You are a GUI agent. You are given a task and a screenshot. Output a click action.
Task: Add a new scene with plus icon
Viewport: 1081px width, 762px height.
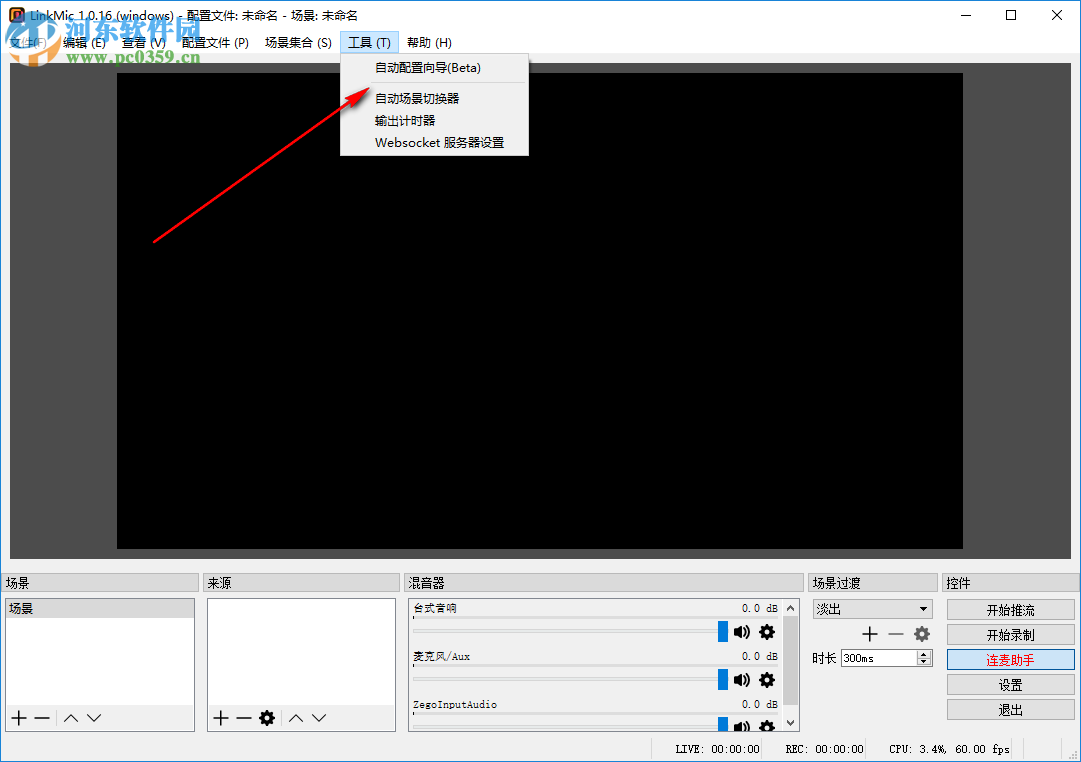coord(19,718)
